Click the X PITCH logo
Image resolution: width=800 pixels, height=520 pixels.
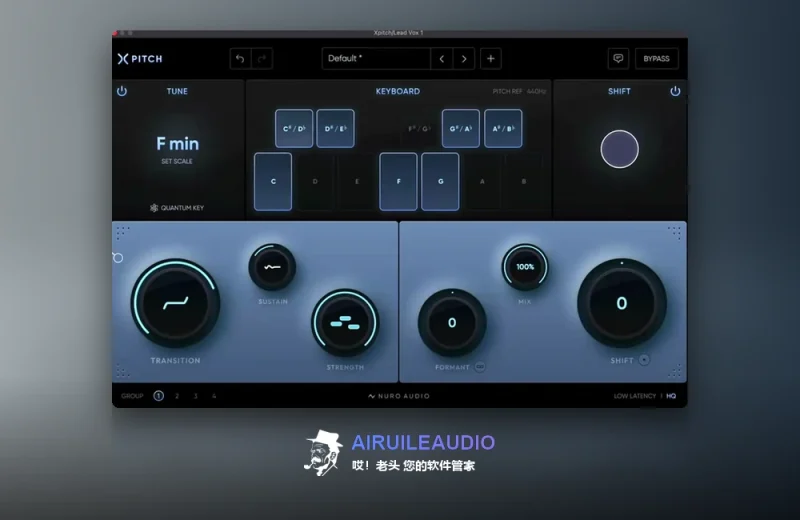point(140,59)
